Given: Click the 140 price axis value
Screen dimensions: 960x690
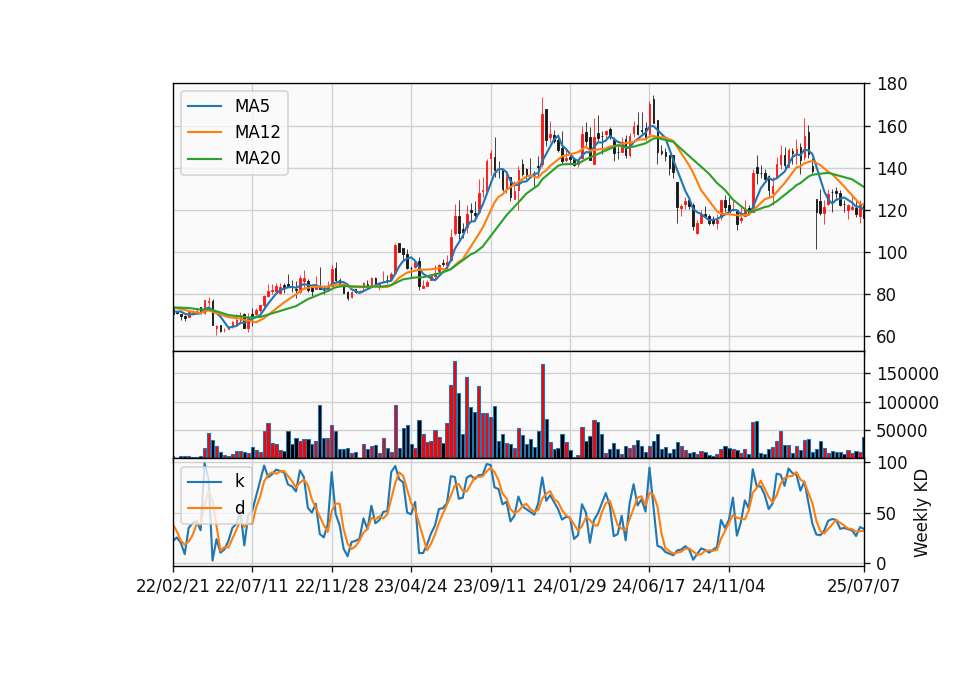Looking at the screenshot, I should [x=892, y=168].
